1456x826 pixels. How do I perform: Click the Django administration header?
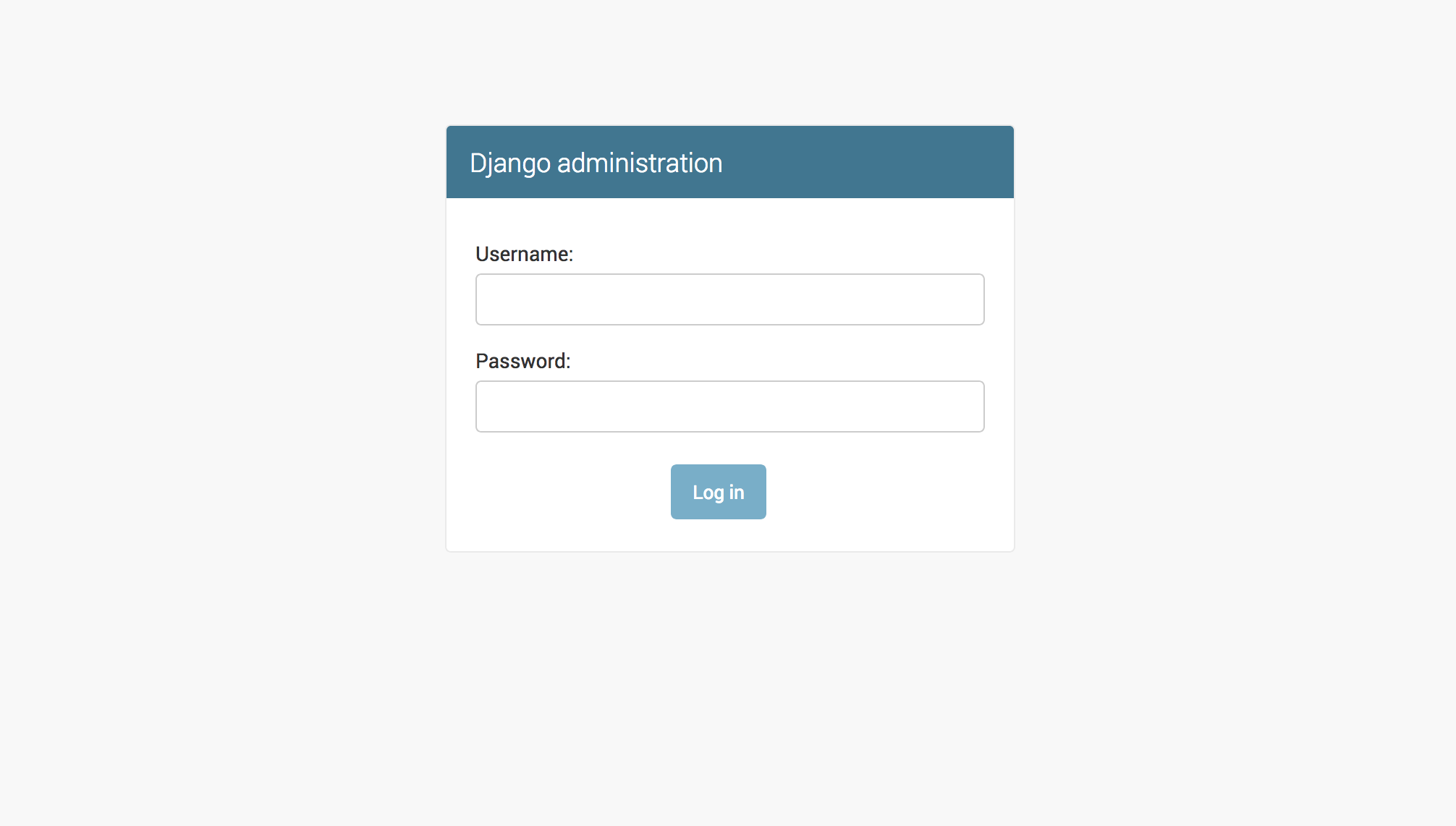tap(596, 162)
